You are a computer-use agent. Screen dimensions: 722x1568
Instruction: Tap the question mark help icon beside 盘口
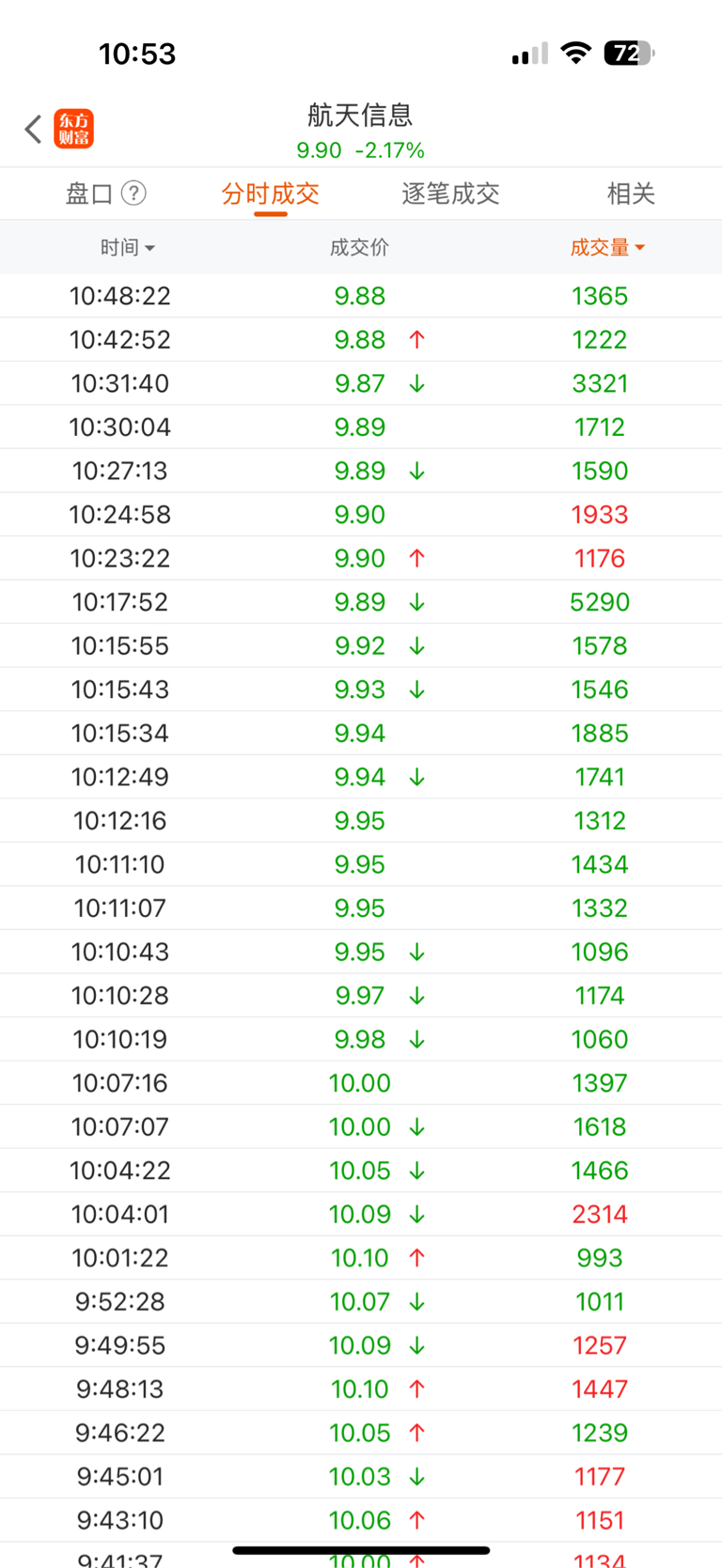(134, 193)
